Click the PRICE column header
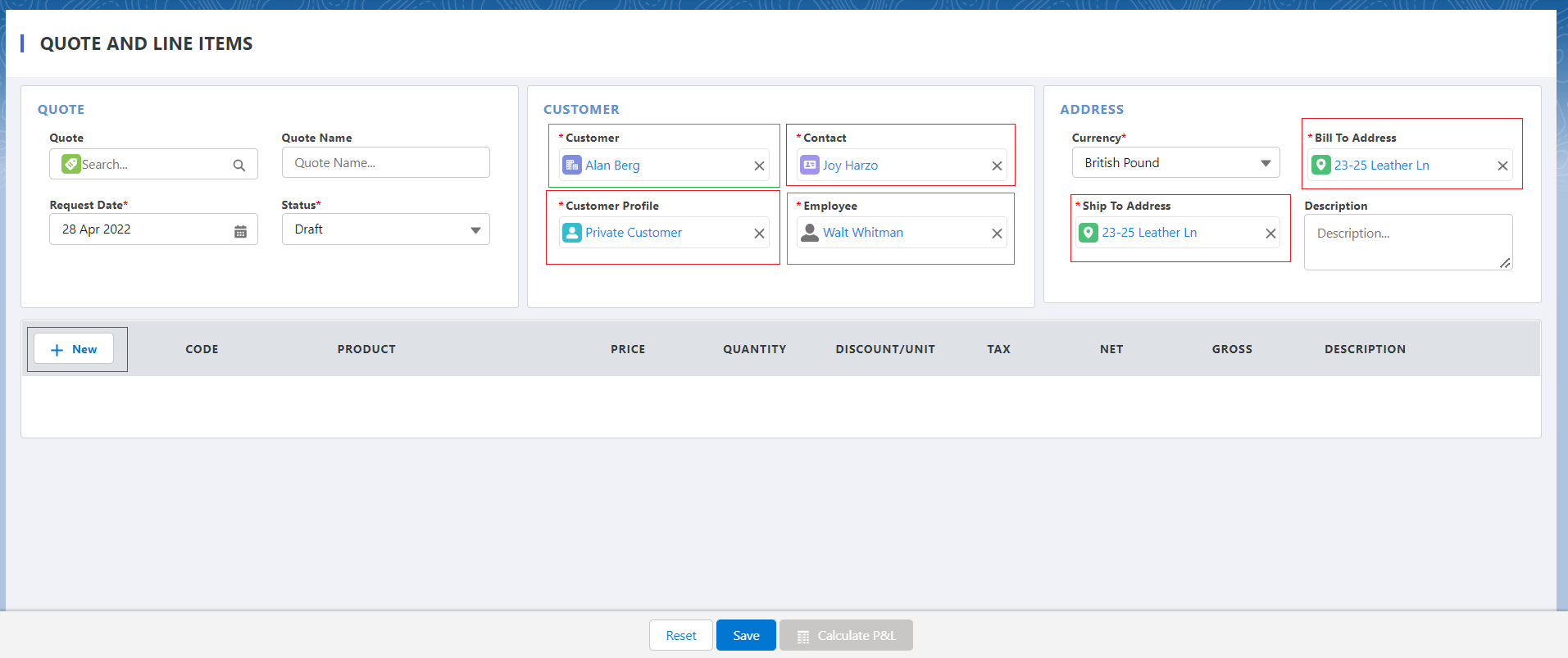This screenshot has height=658, width=1568. click(628, 349)
